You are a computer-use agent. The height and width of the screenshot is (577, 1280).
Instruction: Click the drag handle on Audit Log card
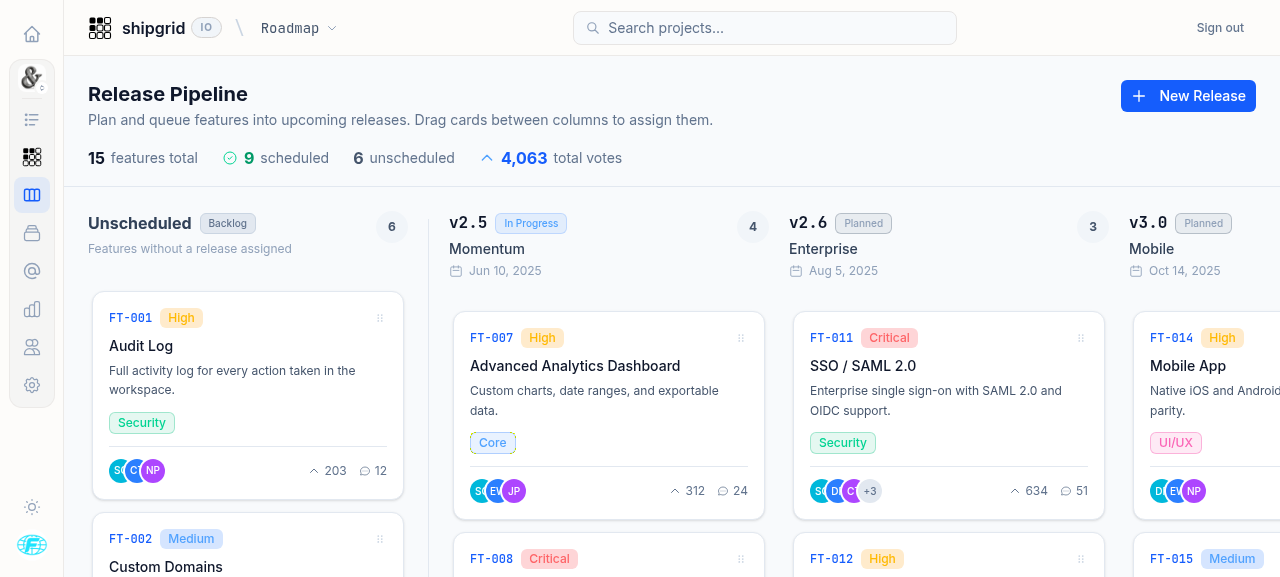(380, 318)
